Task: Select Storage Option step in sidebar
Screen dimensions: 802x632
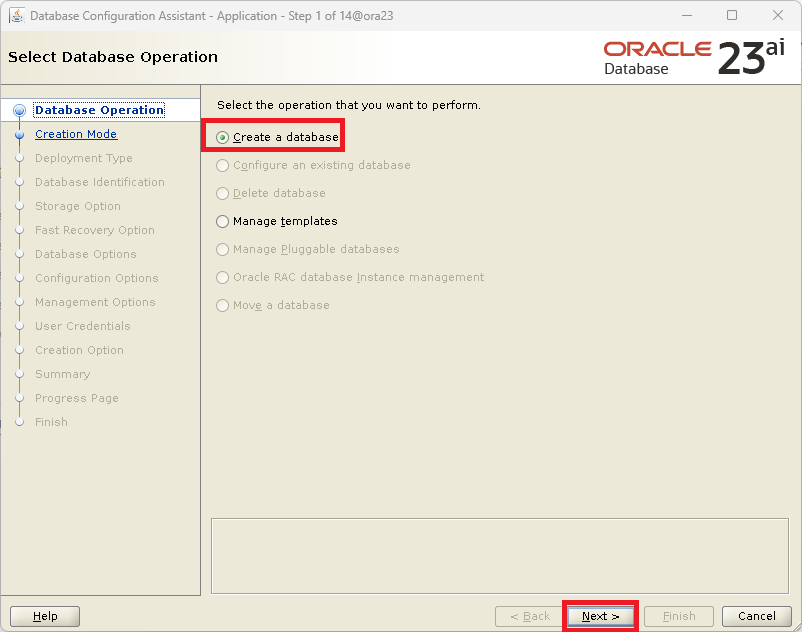Action: (x=78, y=206)
